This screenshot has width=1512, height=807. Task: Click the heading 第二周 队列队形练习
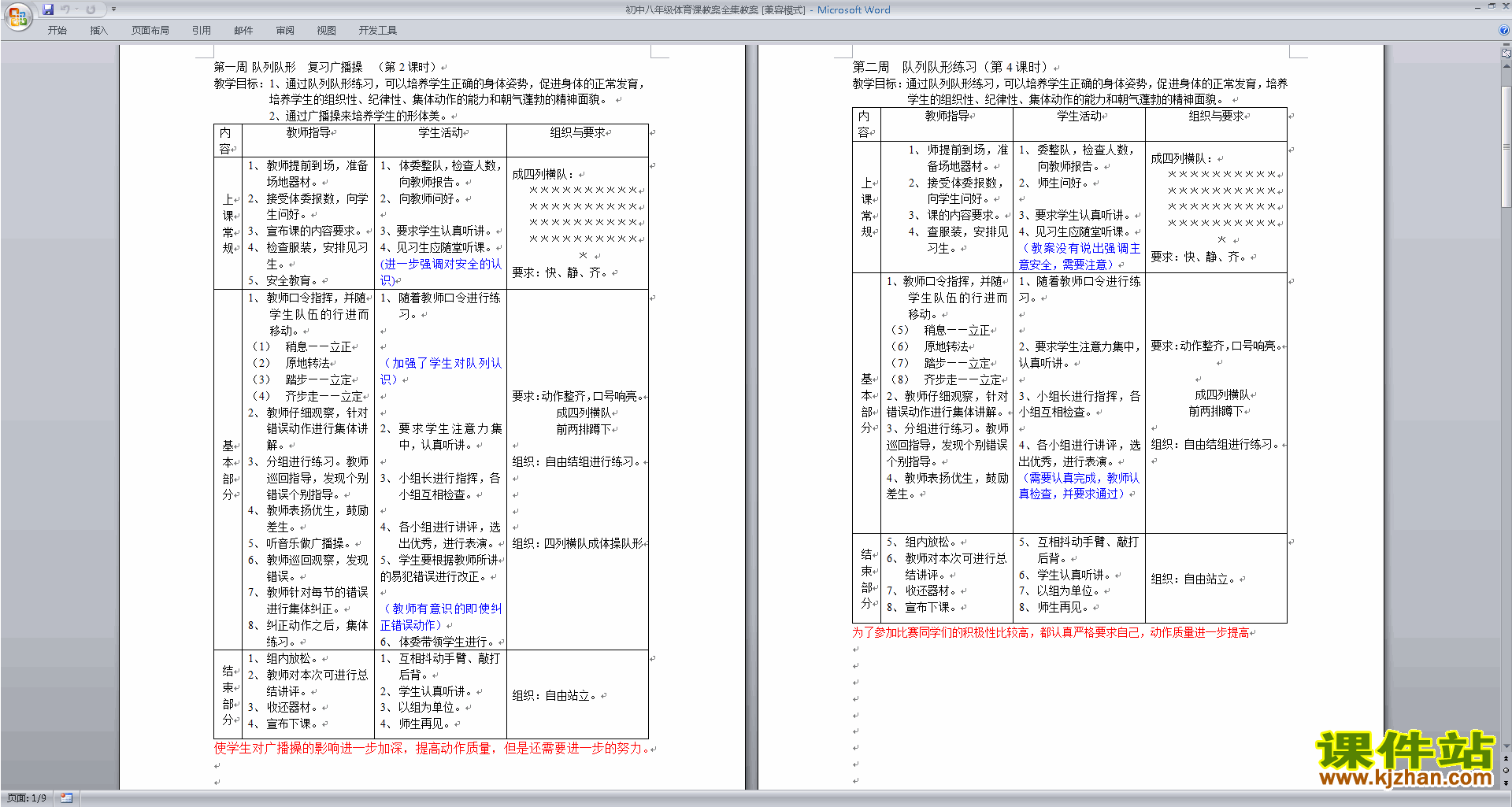(914, 68)
